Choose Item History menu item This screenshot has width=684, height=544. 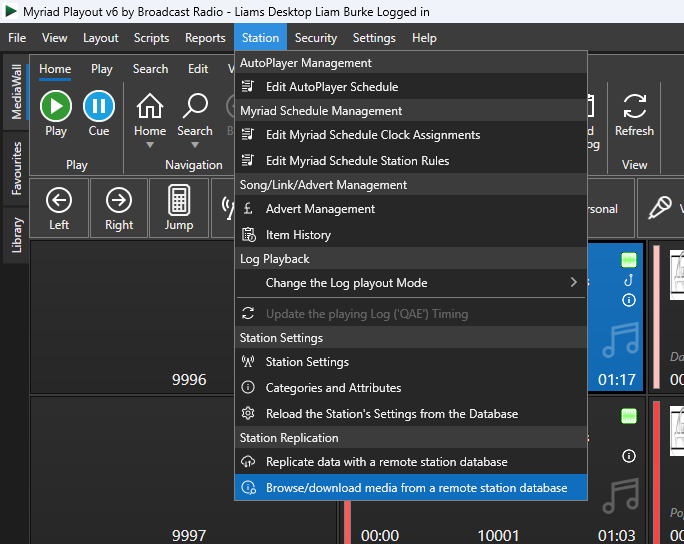tap(411, 235)
